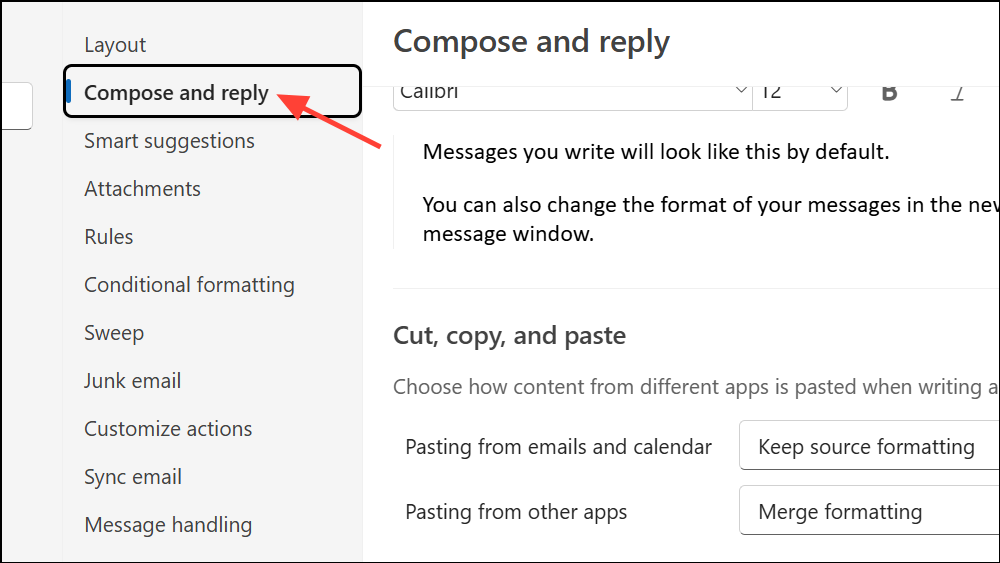Screen dimensions: 1000x563
Task: Click the search box at the left edge
Action: click(16, 106)
